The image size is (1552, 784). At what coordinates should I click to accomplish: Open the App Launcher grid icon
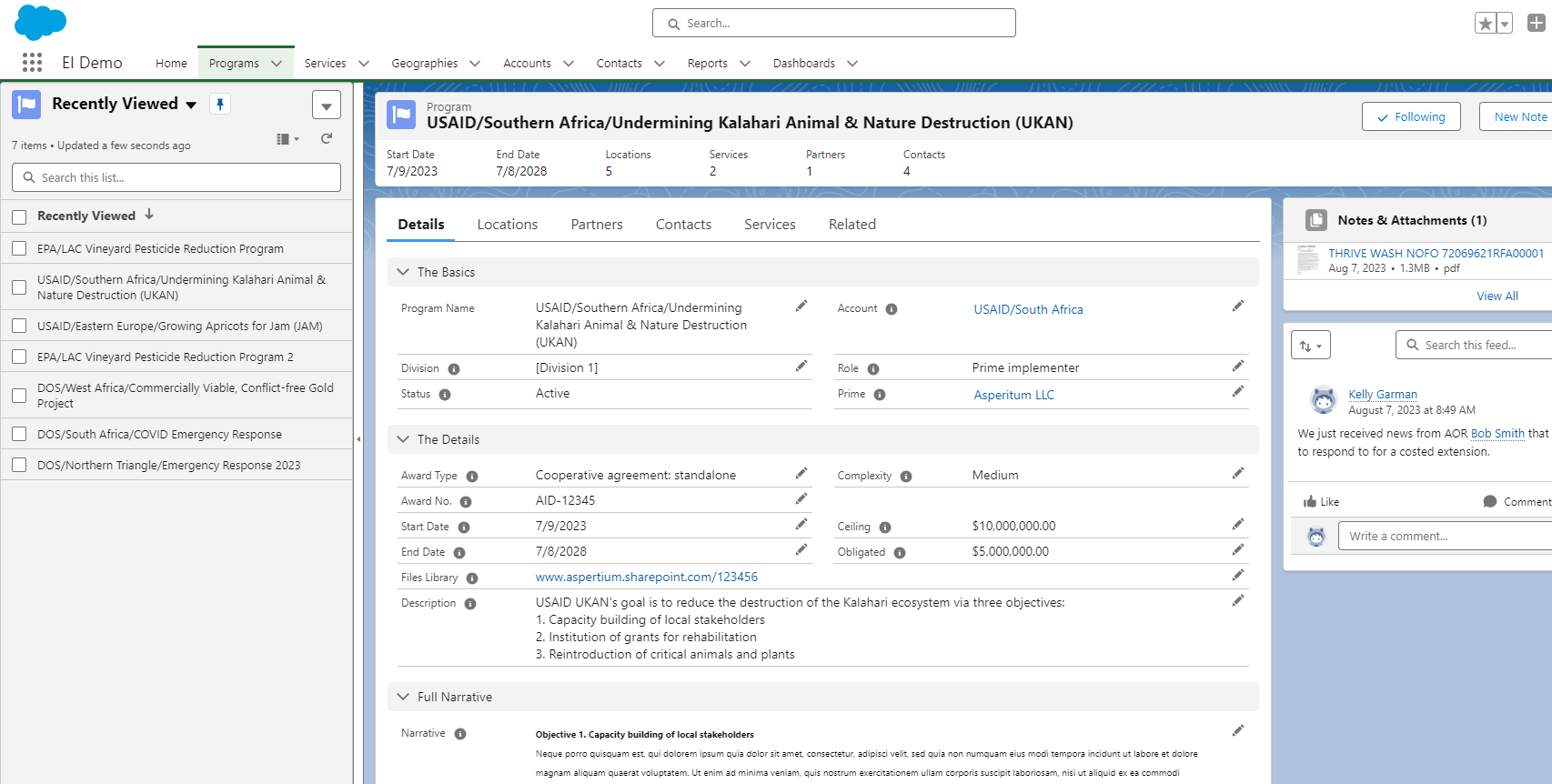(x=32, y=63)
